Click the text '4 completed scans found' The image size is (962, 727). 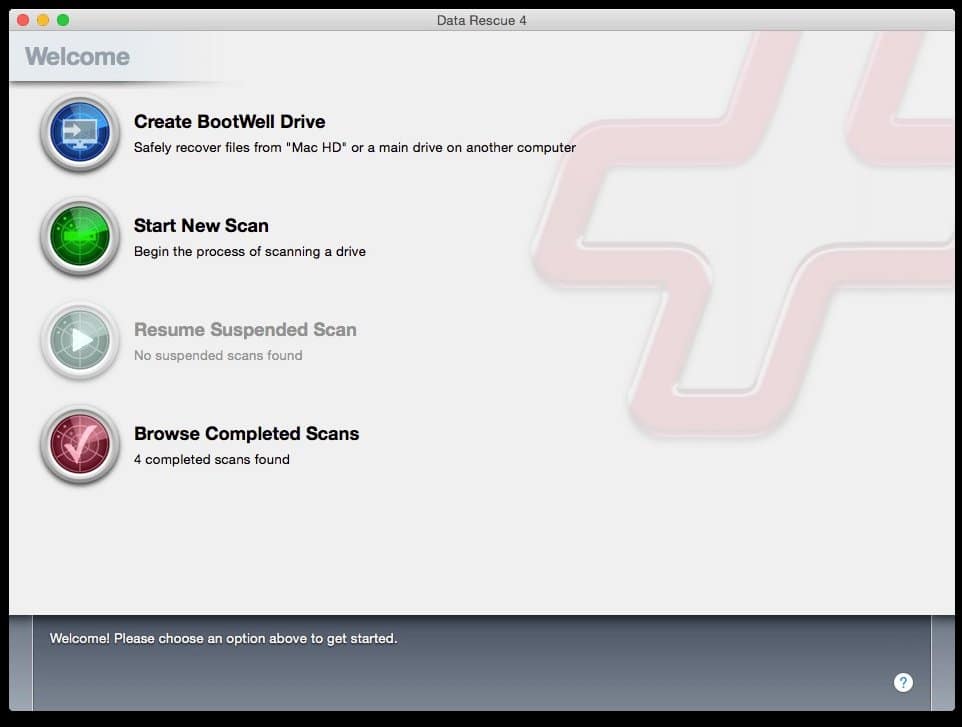tap(212, 459)
